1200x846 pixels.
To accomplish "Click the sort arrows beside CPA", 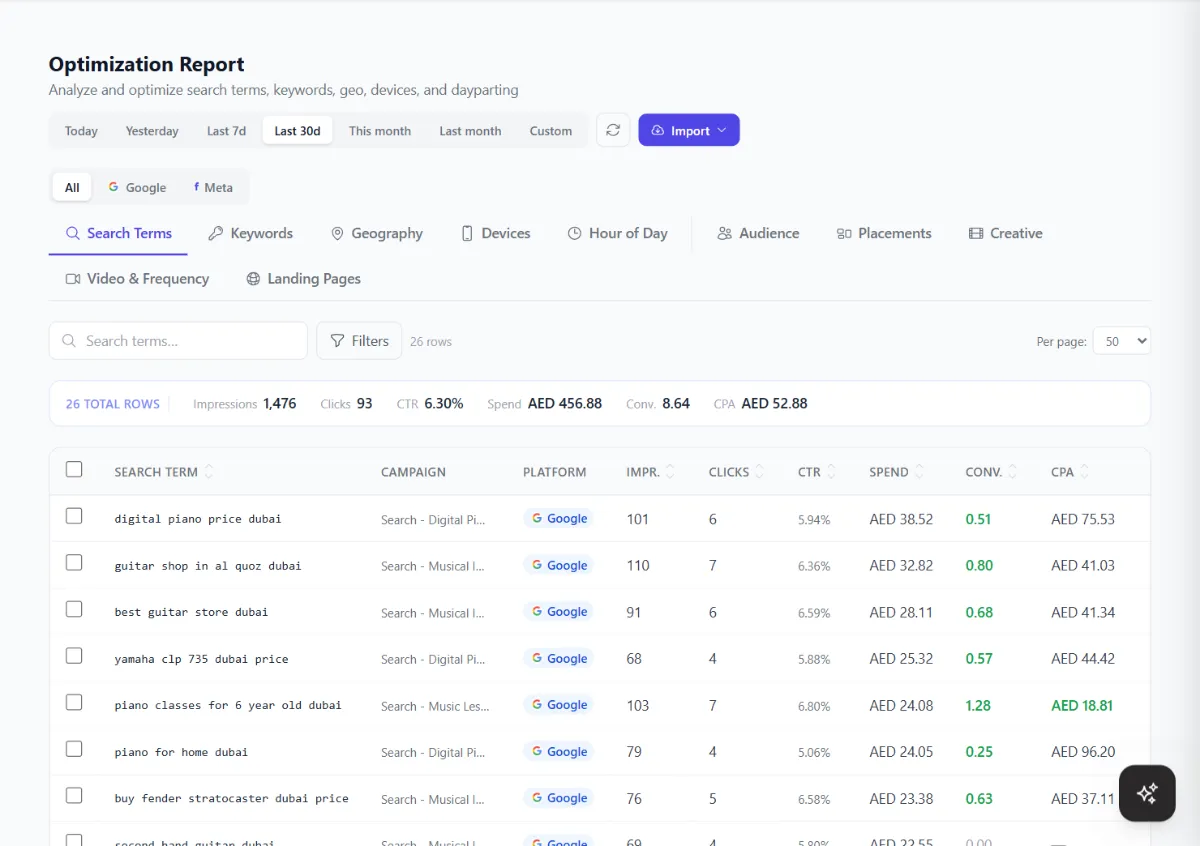I will point(1085,472).
